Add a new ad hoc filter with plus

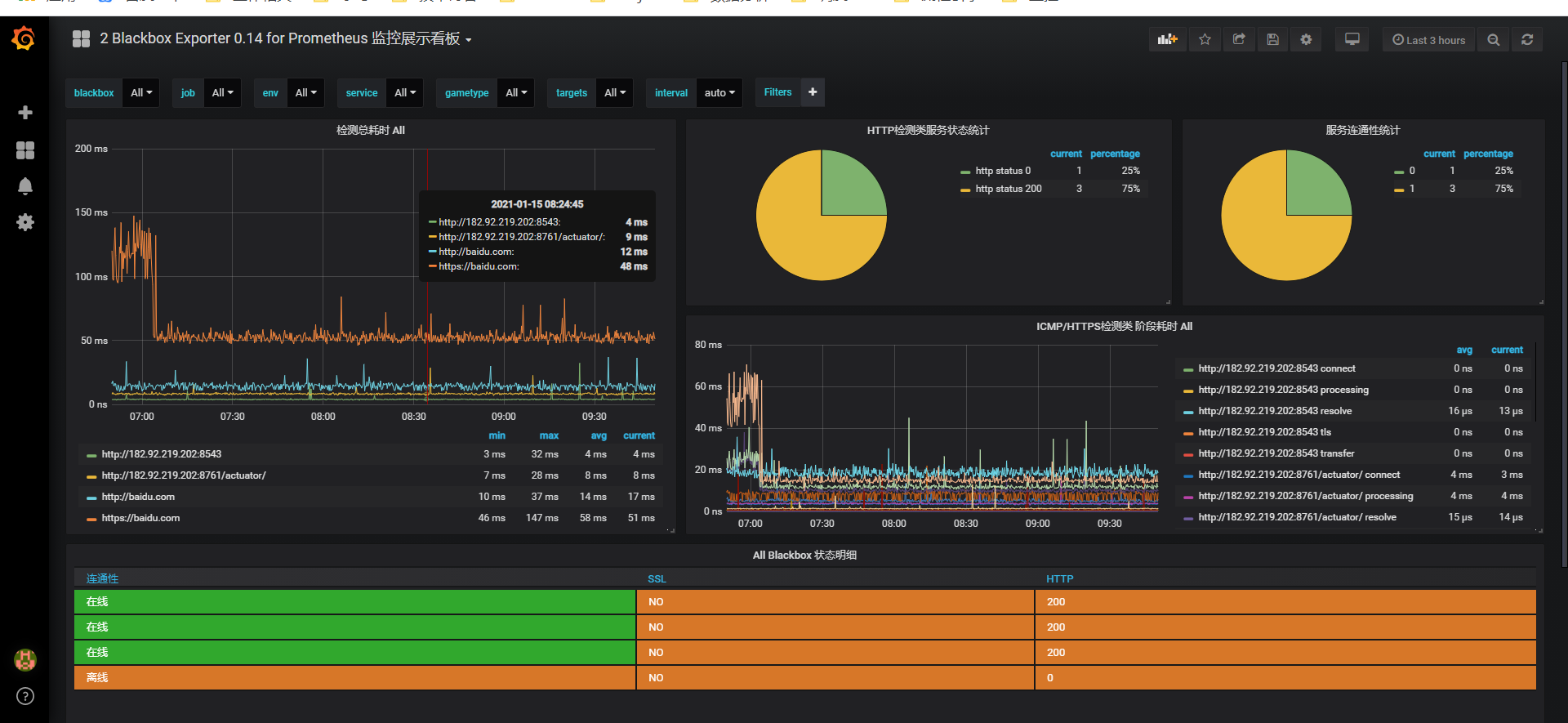(x=813, y=92)
